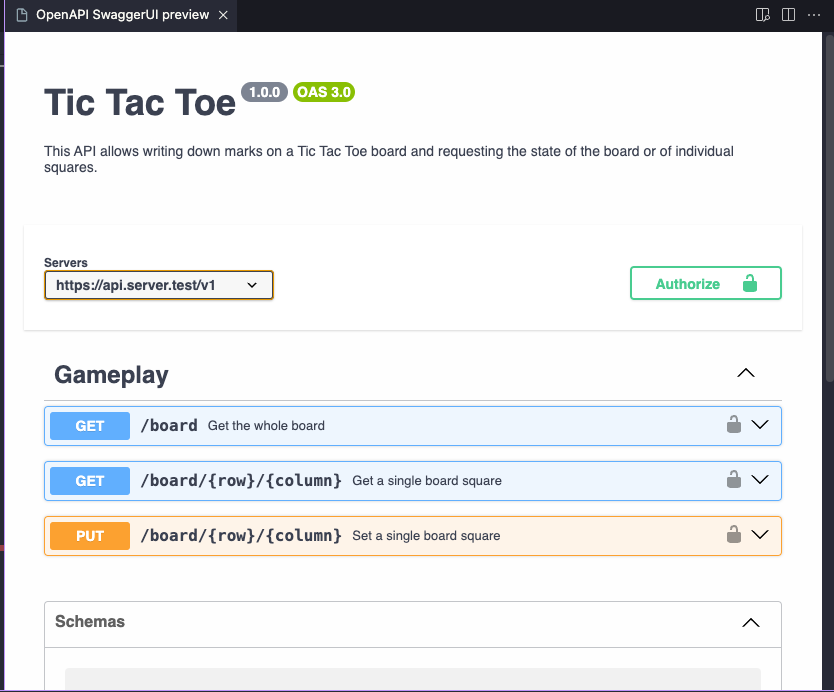834x692 pixels.
Task: Click the Authorize button
Action: point(705,284)
